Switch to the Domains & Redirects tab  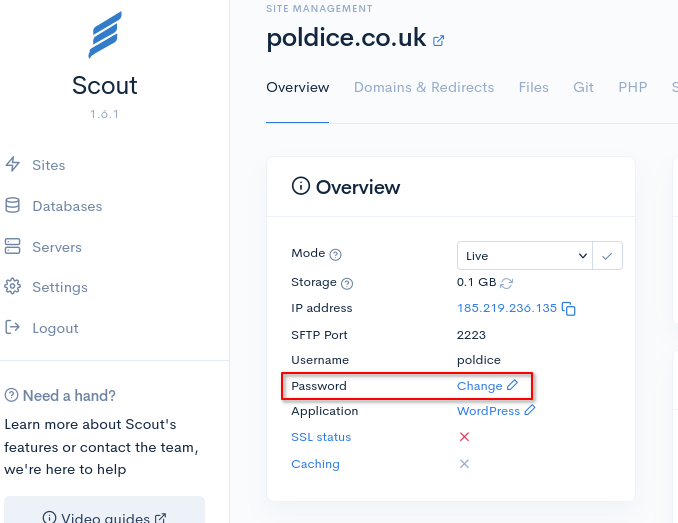coord(424,87)
